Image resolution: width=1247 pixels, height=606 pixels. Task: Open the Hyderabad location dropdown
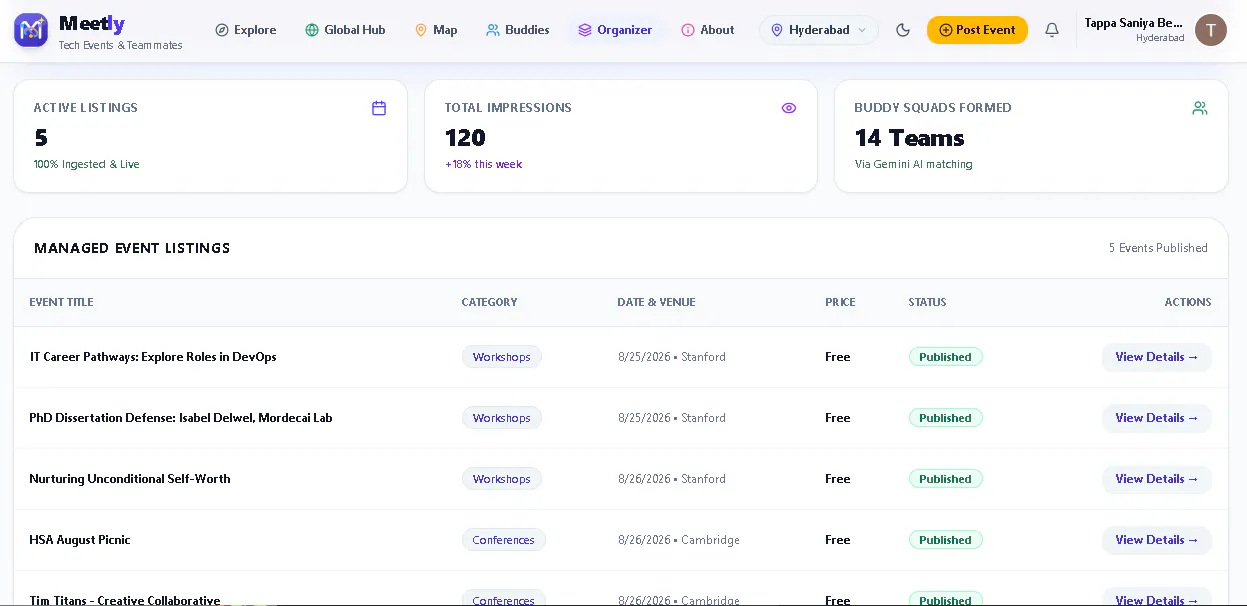coord(819,30)
